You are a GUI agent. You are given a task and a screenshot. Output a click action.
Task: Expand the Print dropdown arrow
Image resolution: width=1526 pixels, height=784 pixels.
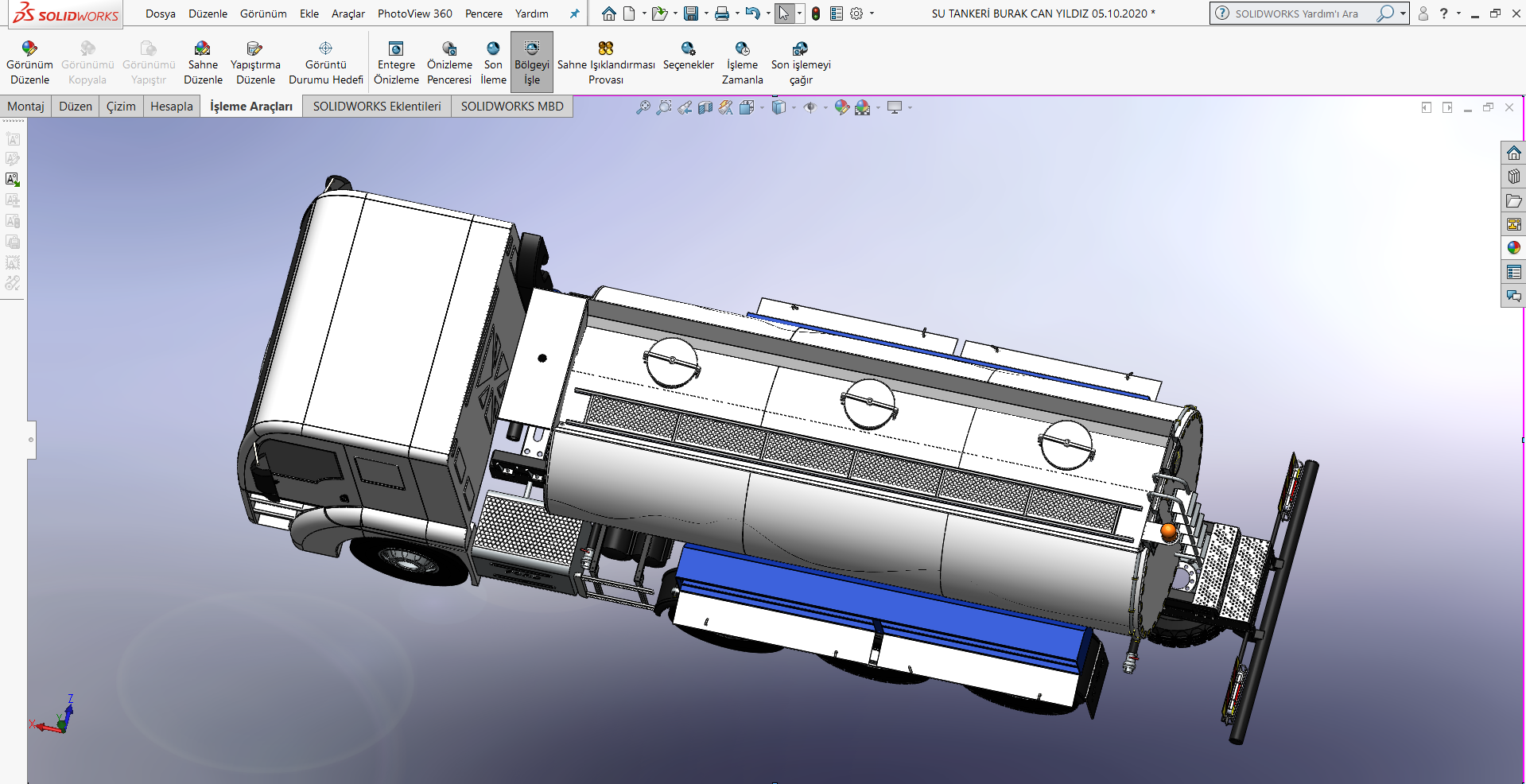tap(737, 14)
